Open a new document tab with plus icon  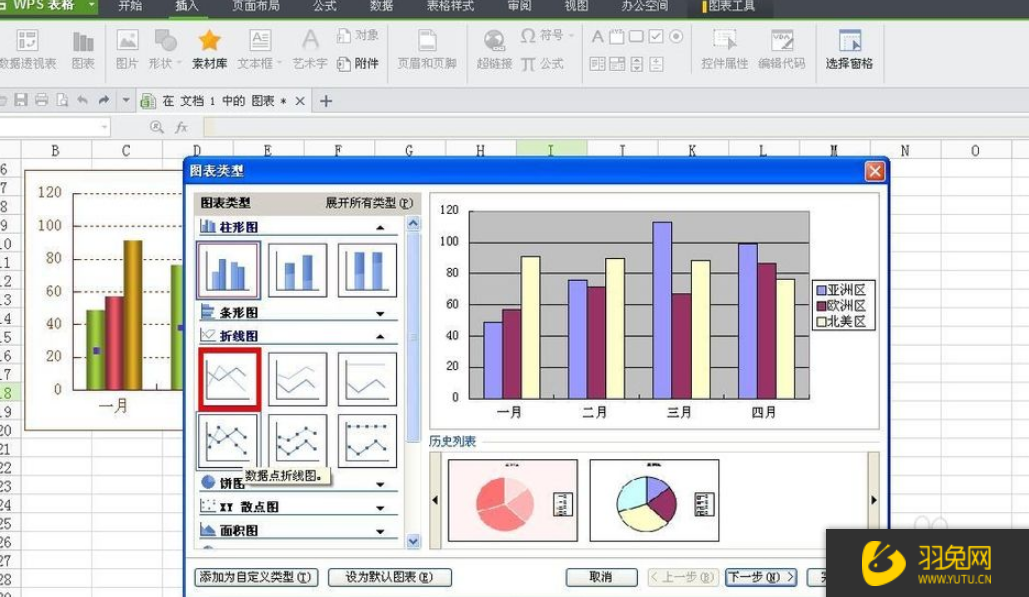coord(326,101)
